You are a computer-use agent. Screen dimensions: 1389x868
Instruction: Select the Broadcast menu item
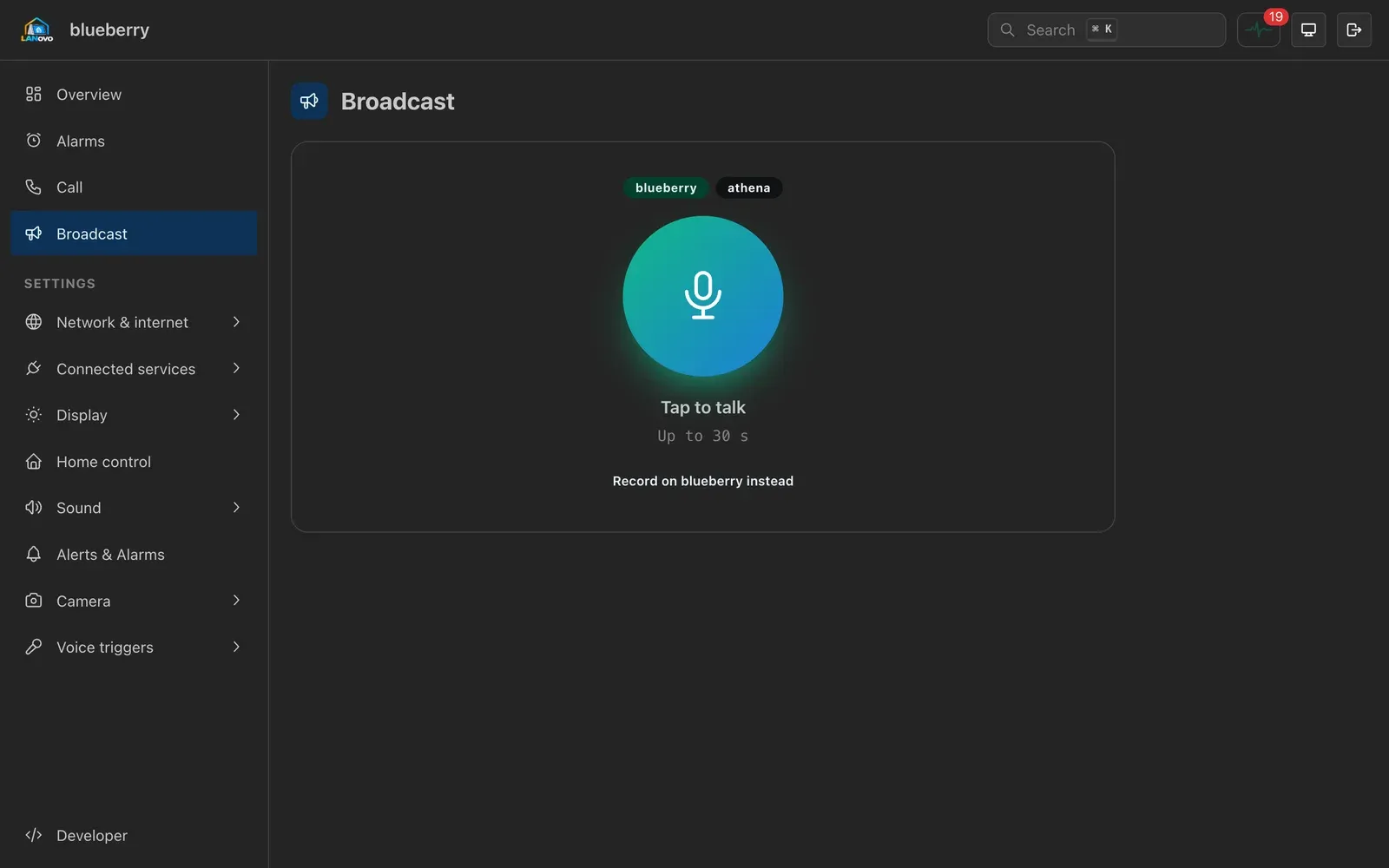(x=134, y=233)
